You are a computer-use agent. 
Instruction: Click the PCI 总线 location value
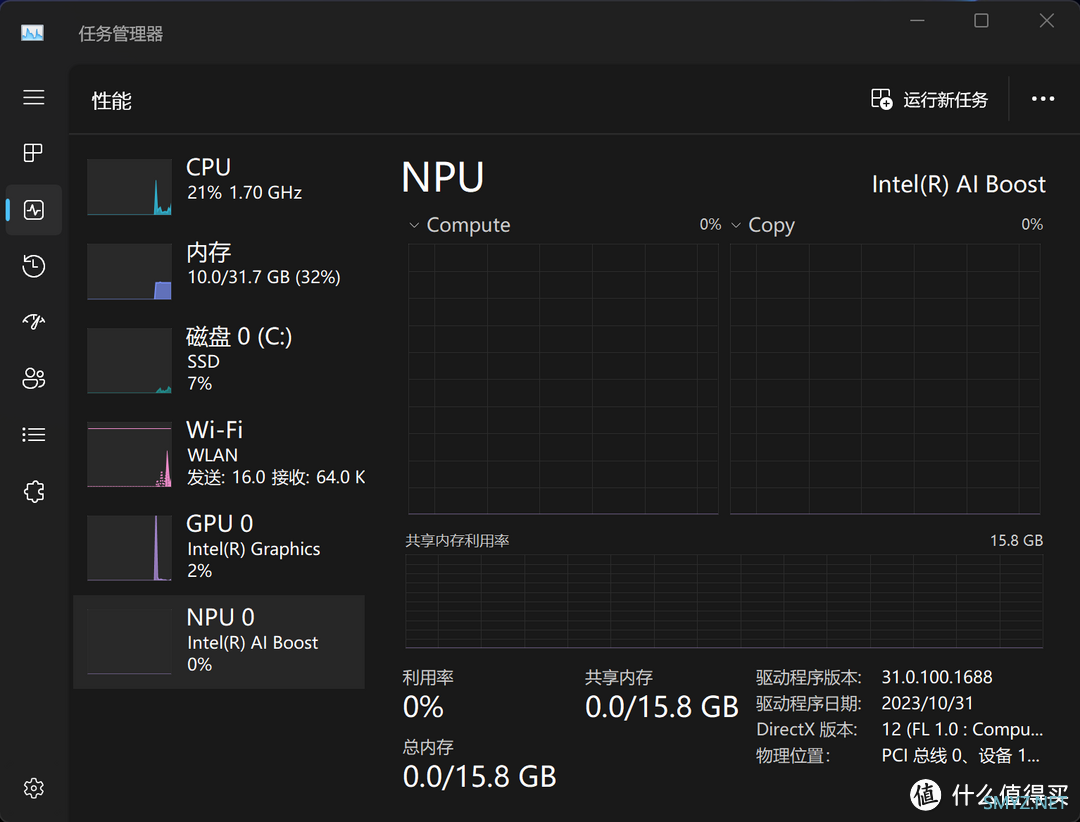point(960,756)
